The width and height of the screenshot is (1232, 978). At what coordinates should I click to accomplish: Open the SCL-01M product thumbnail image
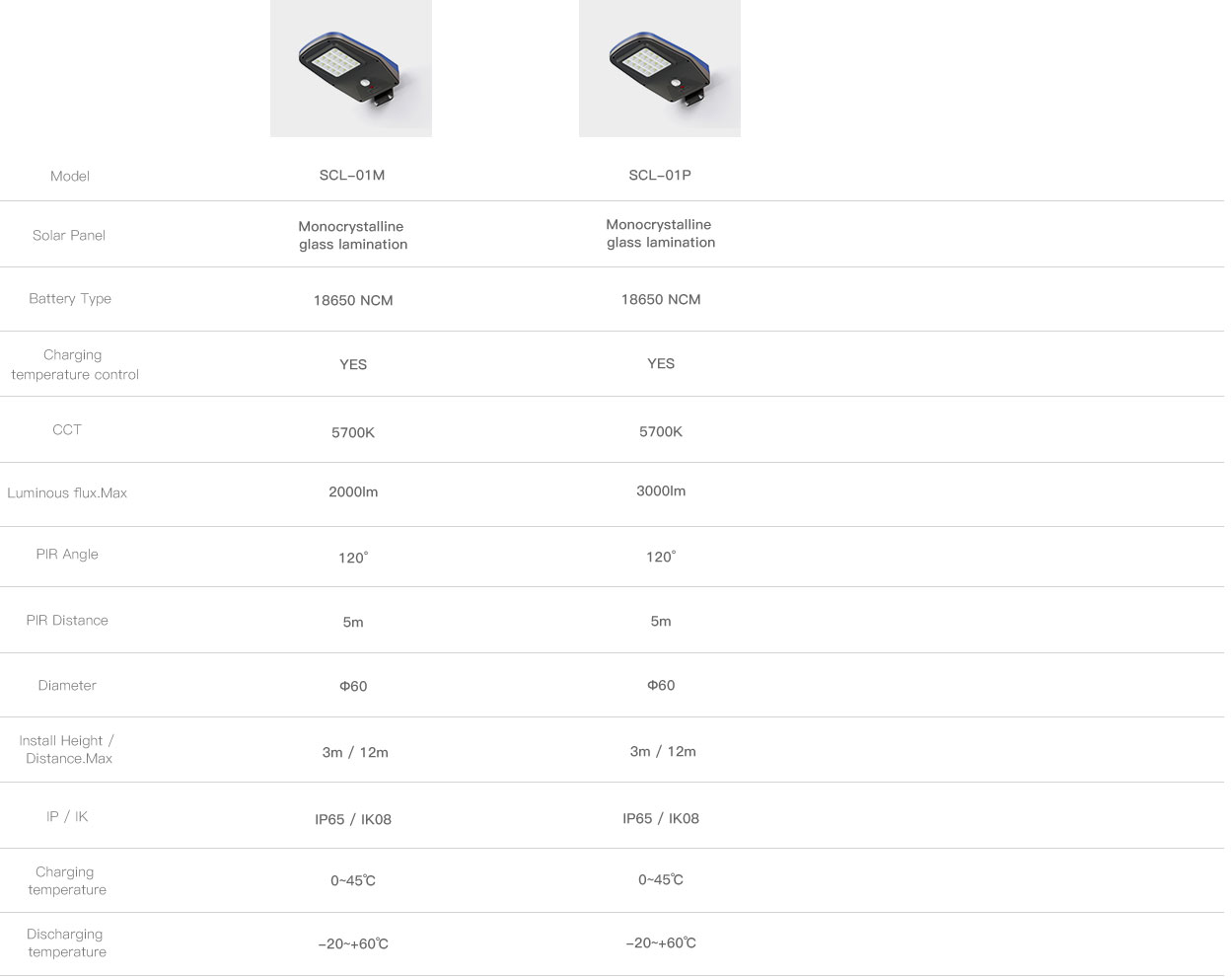tap(351, 68)
